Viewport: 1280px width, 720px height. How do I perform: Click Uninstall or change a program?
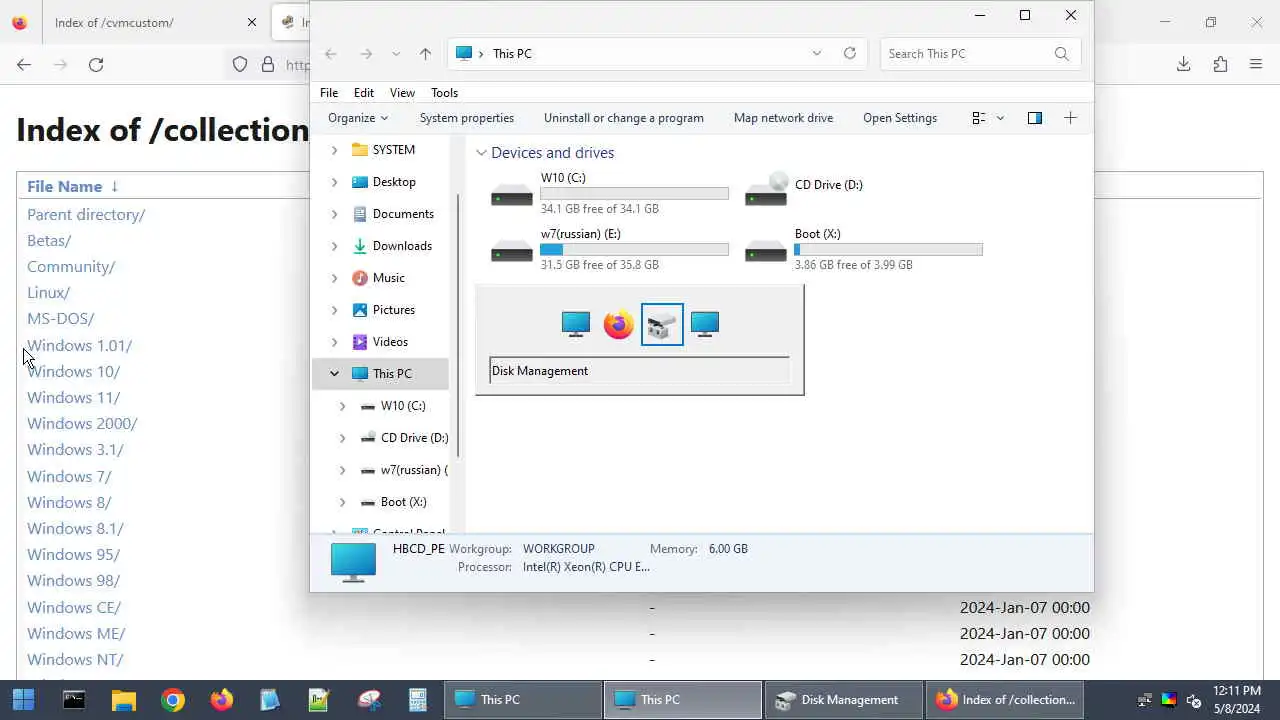tap(624, 118)
